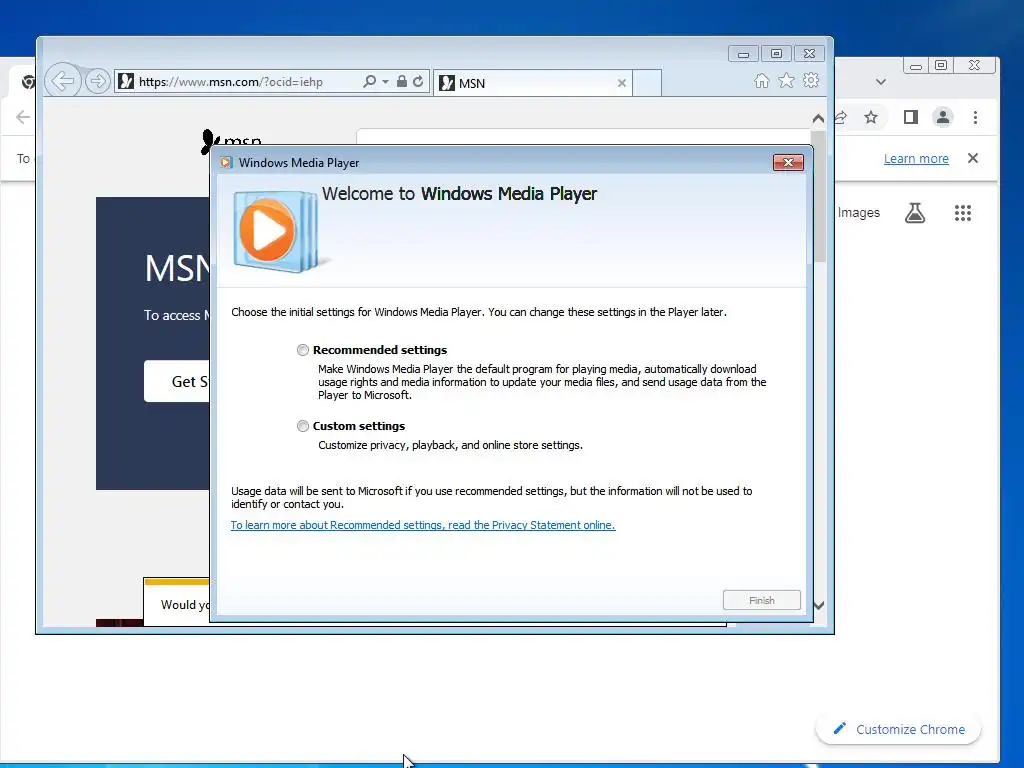
Task: Open the Privacy Statement online link
Action: click(x=423, y=525)
